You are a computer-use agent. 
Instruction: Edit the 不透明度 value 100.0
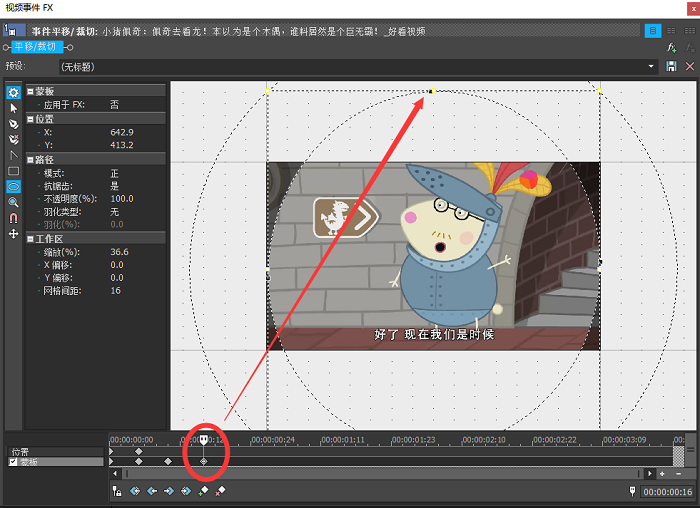click(x=122, y=199)
